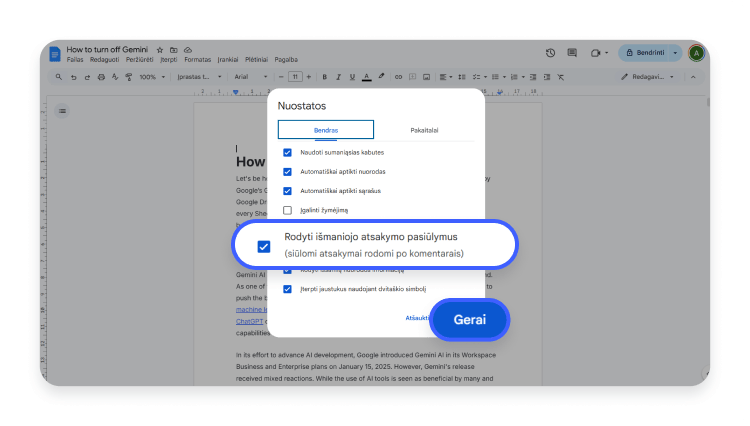Screen dimensions: 750x426
Task: Undo the last action
Action: coord(74,77)
